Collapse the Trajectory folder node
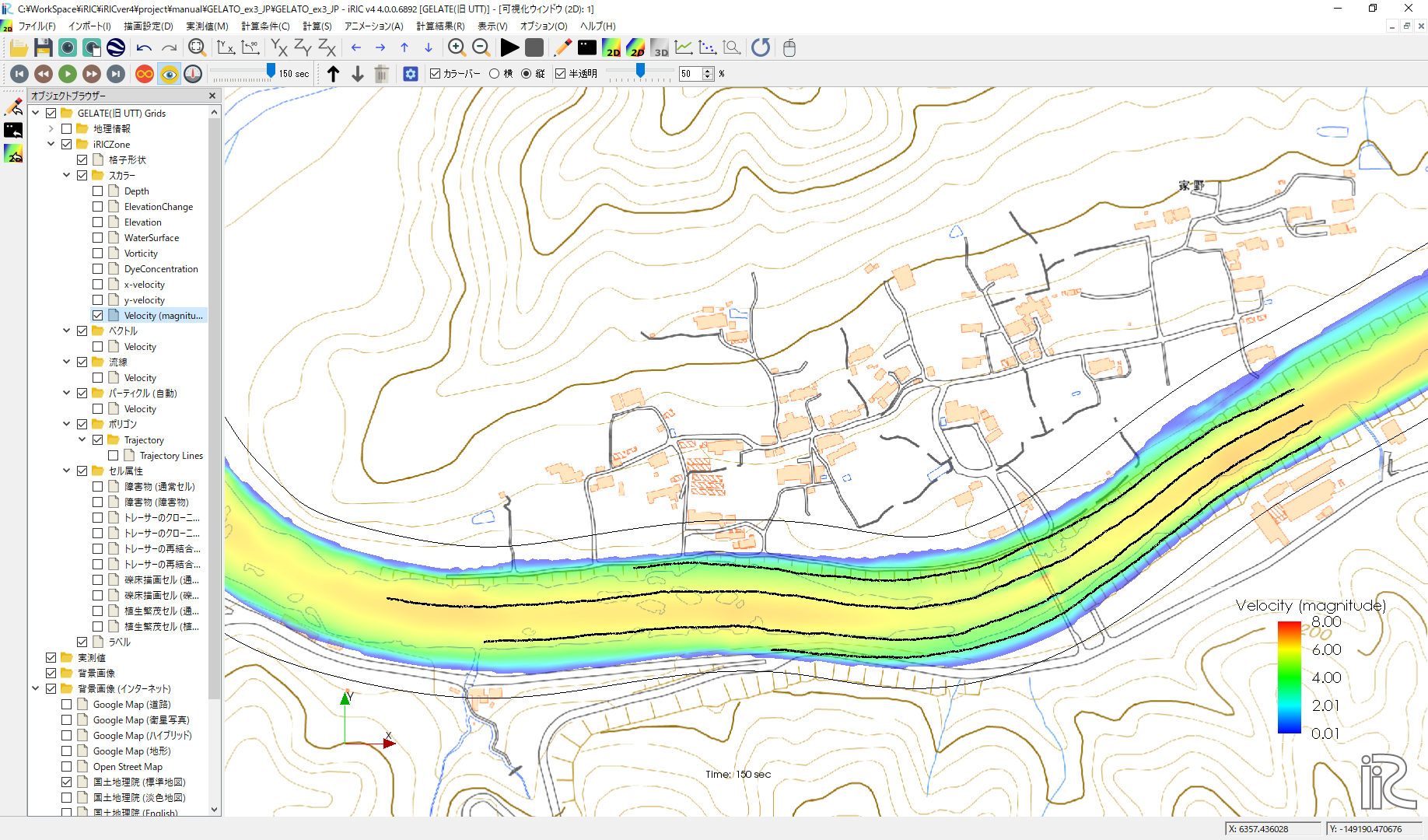Screen dimensions: 1428x840 click(82, 440)
